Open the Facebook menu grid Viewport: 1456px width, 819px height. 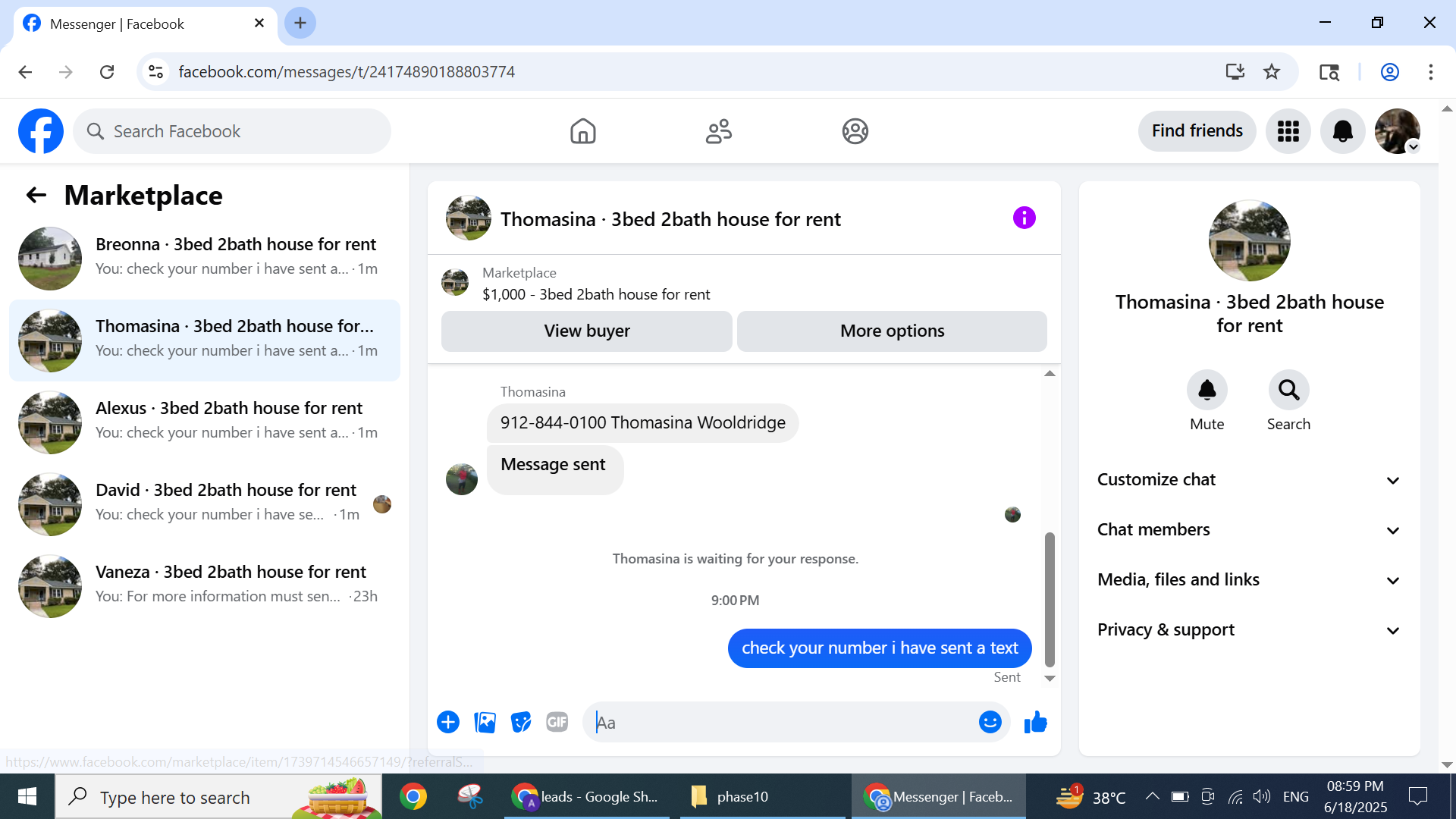(x=1288, y=131)
